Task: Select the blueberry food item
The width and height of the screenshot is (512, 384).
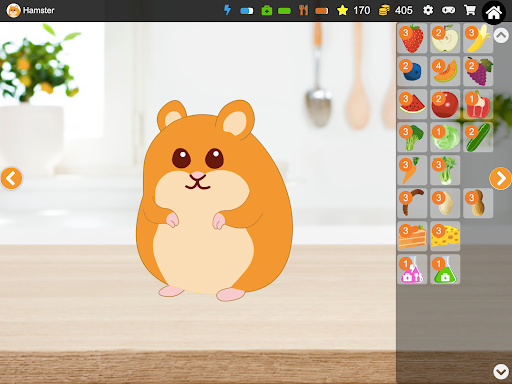Action: point(412,71)
